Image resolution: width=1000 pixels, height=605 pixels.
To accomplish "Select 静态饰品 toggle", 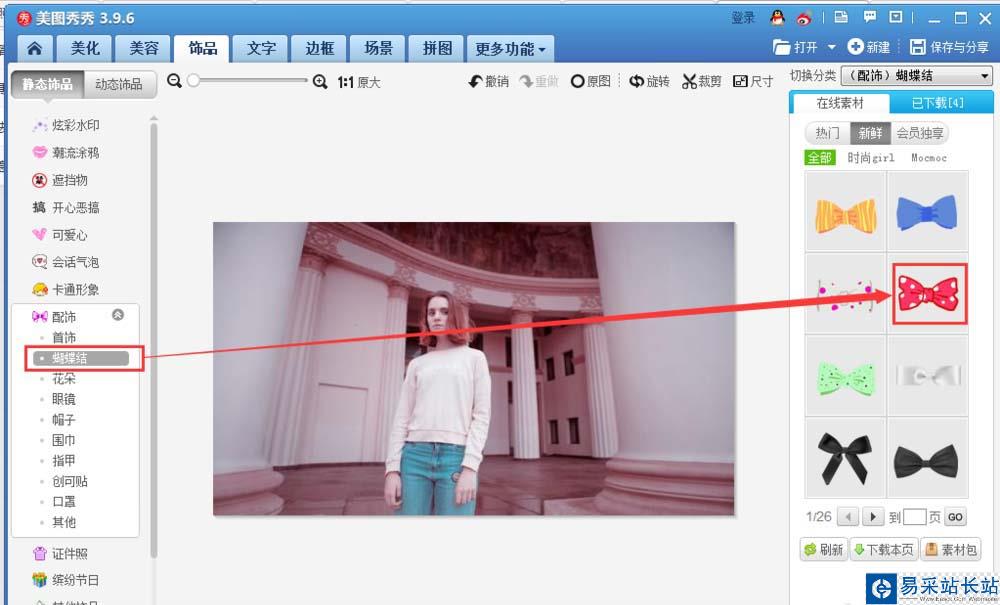I will pyautogui.click(x=47, y=84).
